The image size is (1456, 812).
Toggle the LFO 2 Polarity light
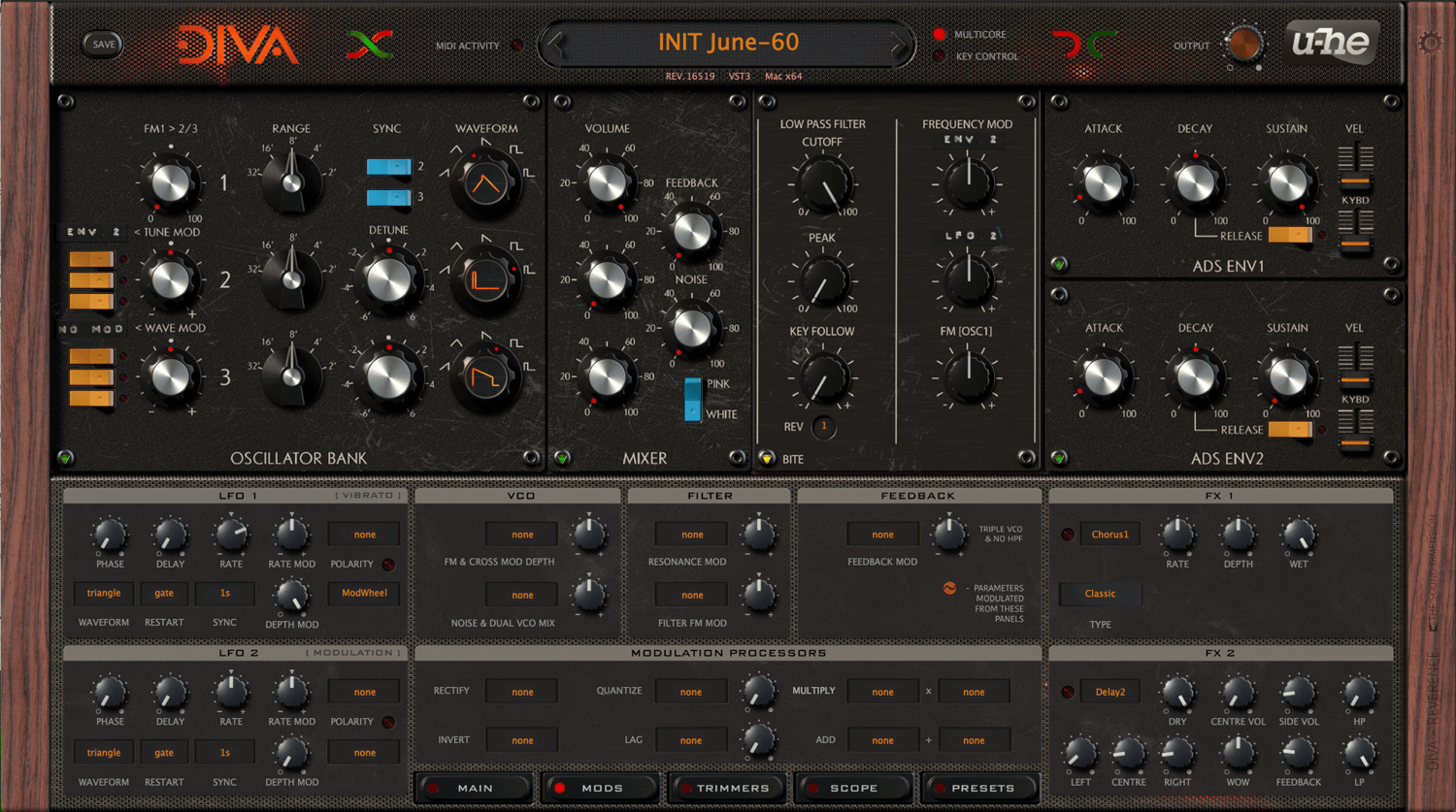tap(388, 722)
